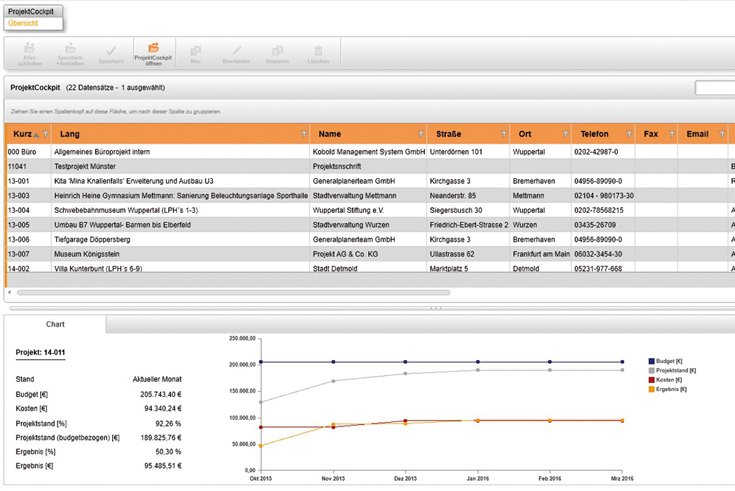Select the Übersicht menu entry
The image size is (735, 491).
point(24,22)
